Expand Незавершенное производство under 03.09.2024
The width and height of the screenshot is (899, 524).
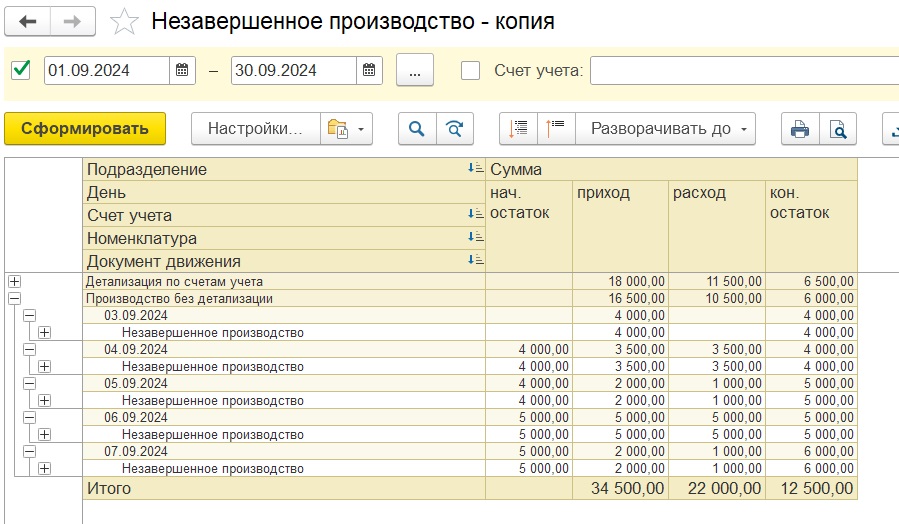44,333
